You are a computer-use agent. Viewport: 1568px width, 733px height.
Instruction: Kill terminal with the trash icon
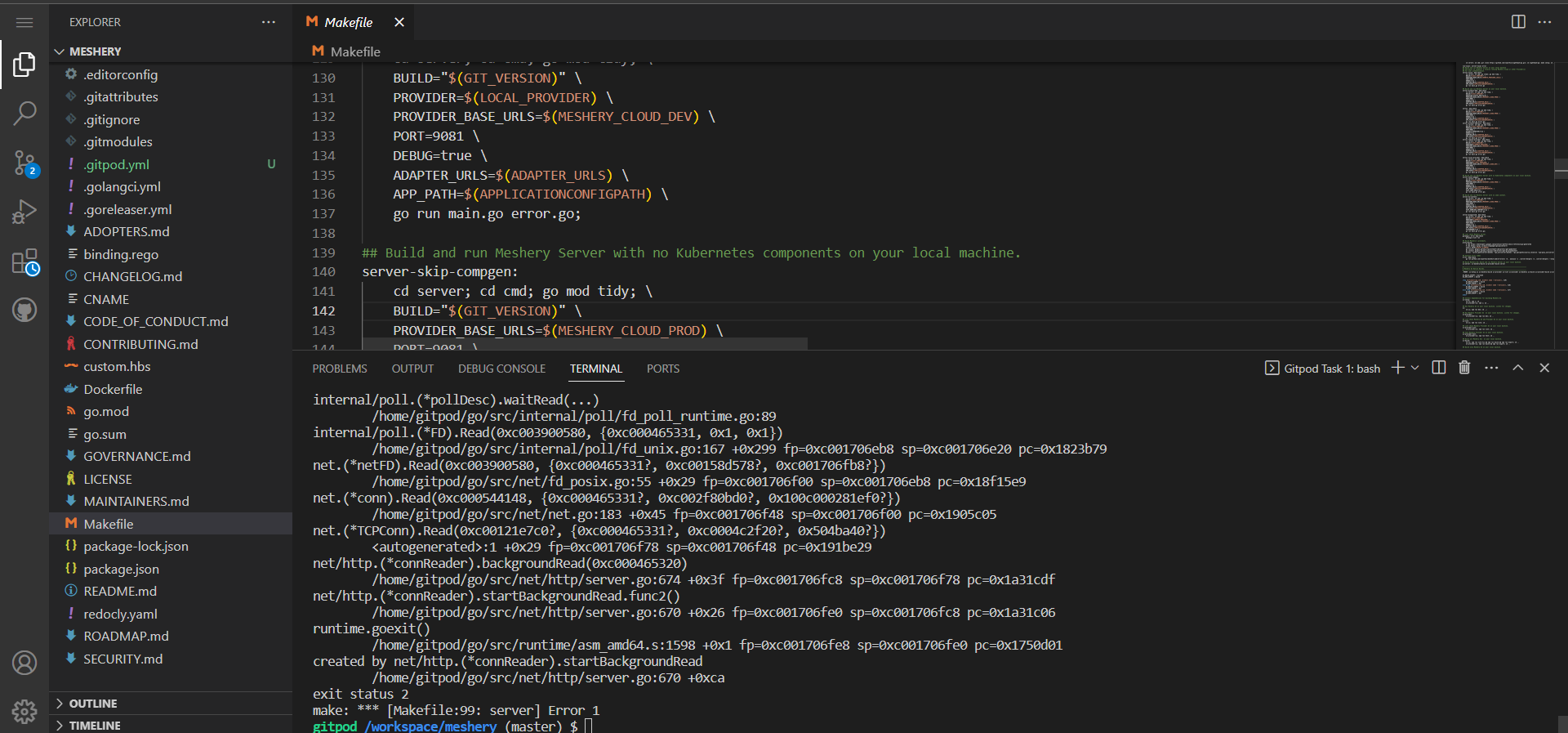1464,368
